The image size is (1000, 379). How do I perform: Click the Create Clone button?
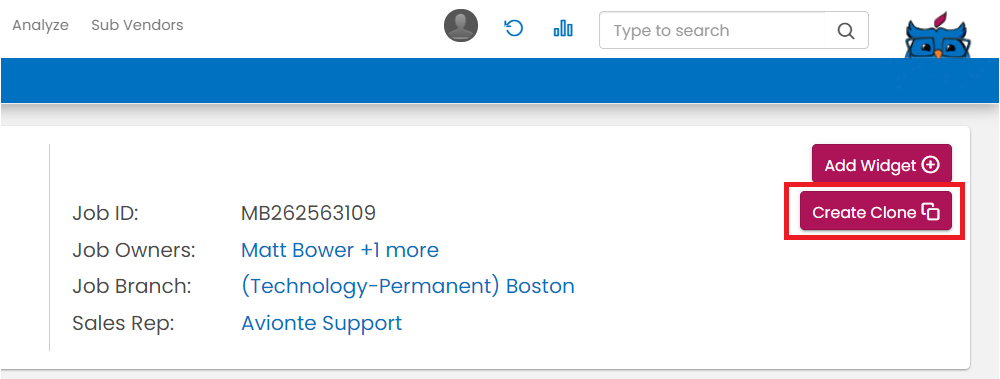pos(876,211)
